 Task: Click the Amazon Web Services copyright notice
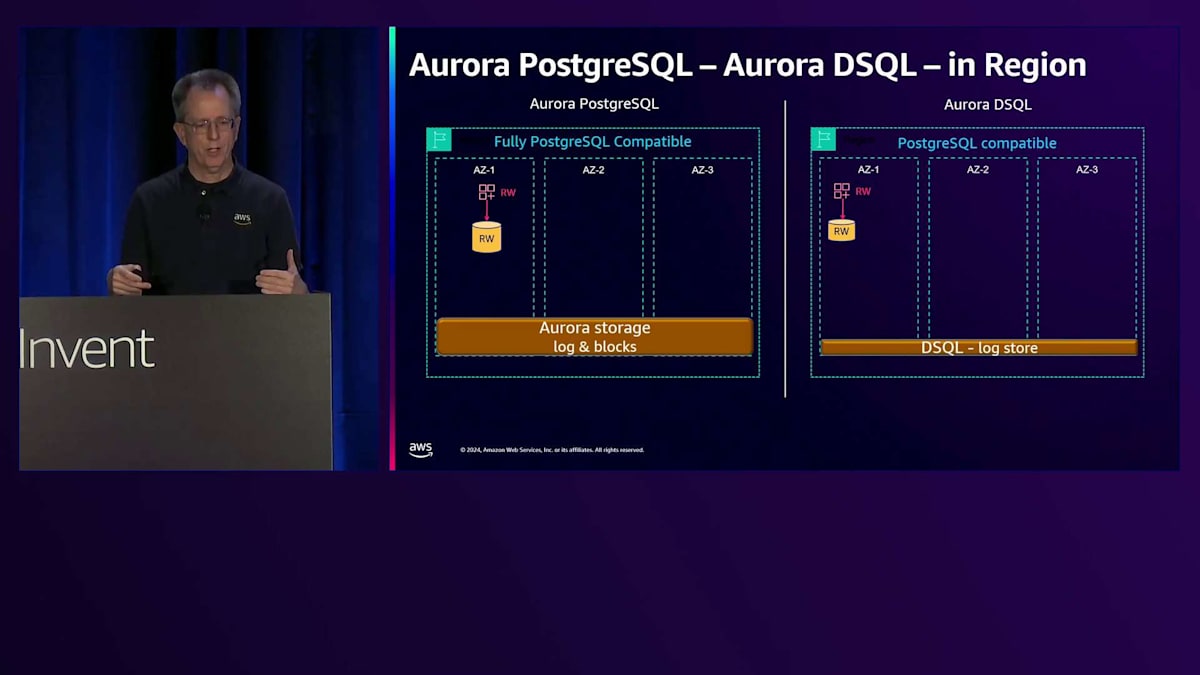[552, 450]
